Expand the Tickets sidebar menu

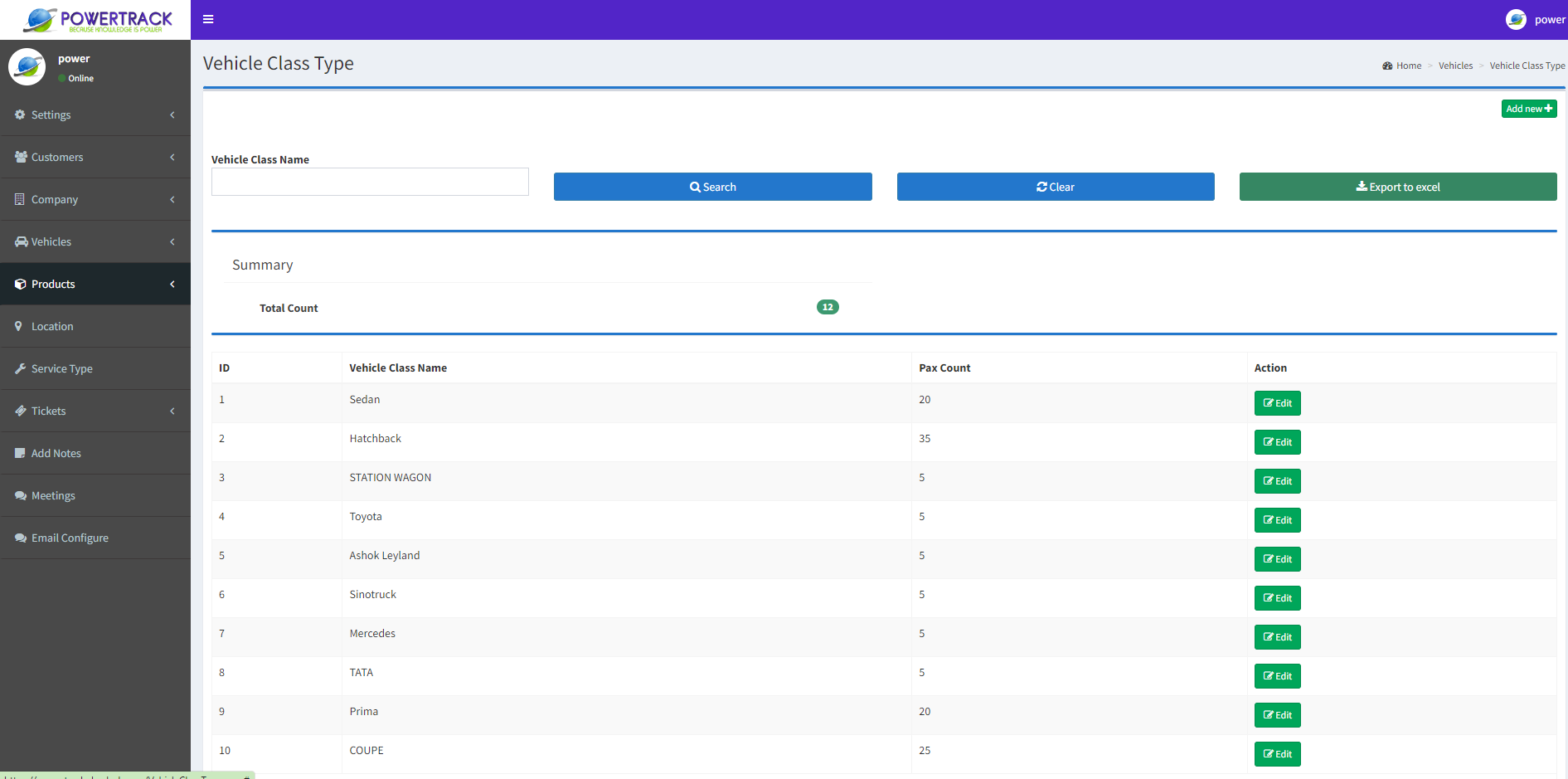[x=49, y=411]
